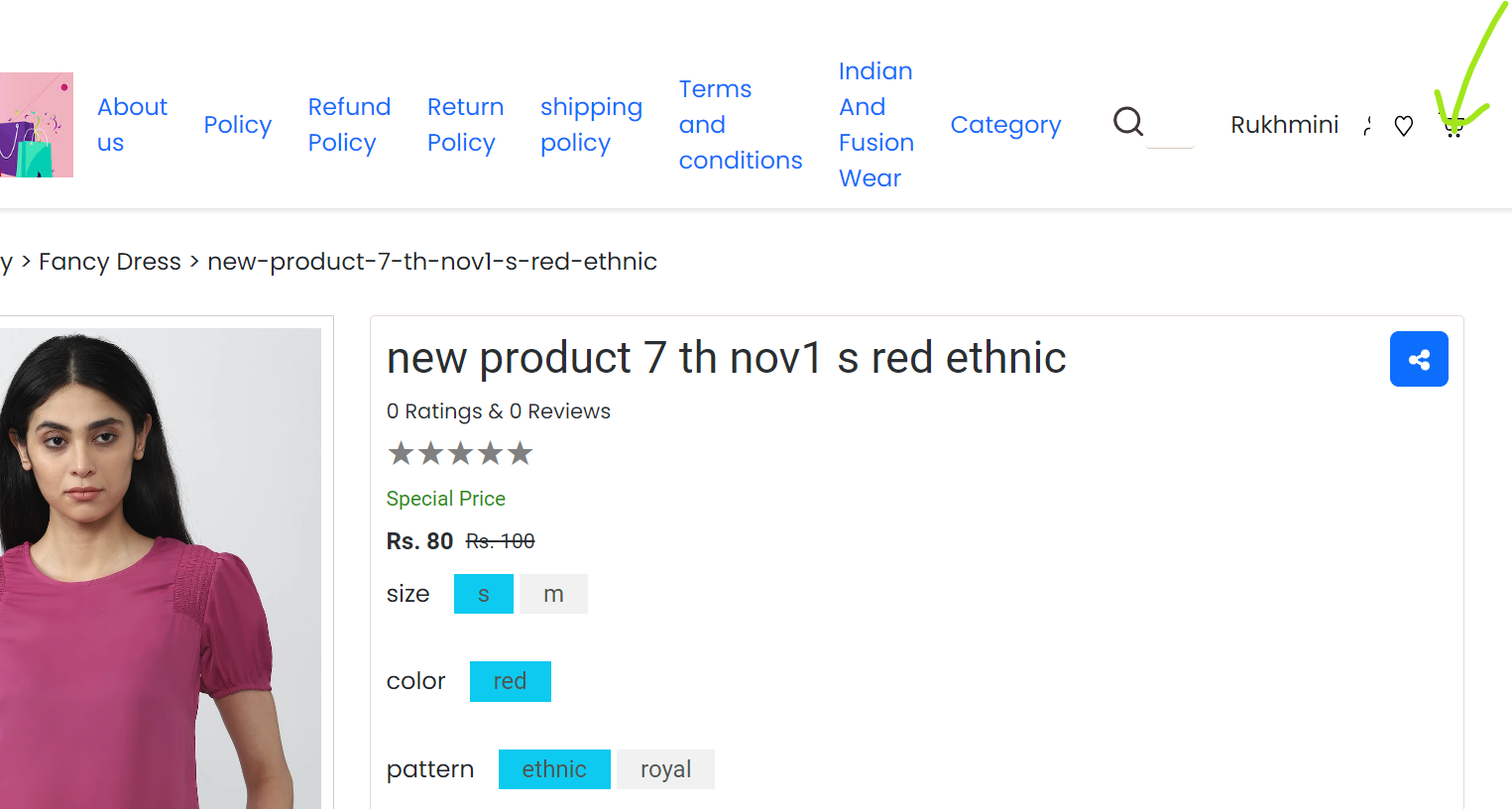Click the five-star rating row
Screen dimensions: 1512x809
tap(460, 454)
